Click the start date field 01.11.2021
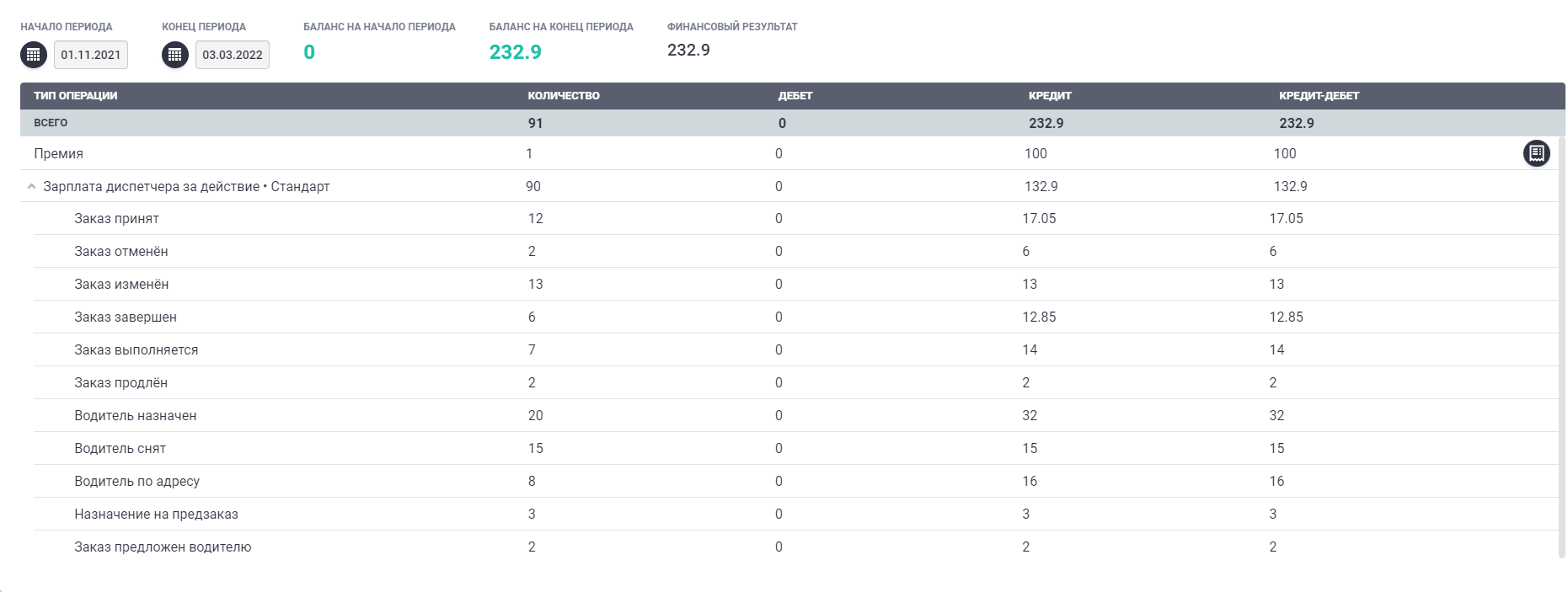The width and height of the screenshot is (1568, 592). [x=91, y=55]
